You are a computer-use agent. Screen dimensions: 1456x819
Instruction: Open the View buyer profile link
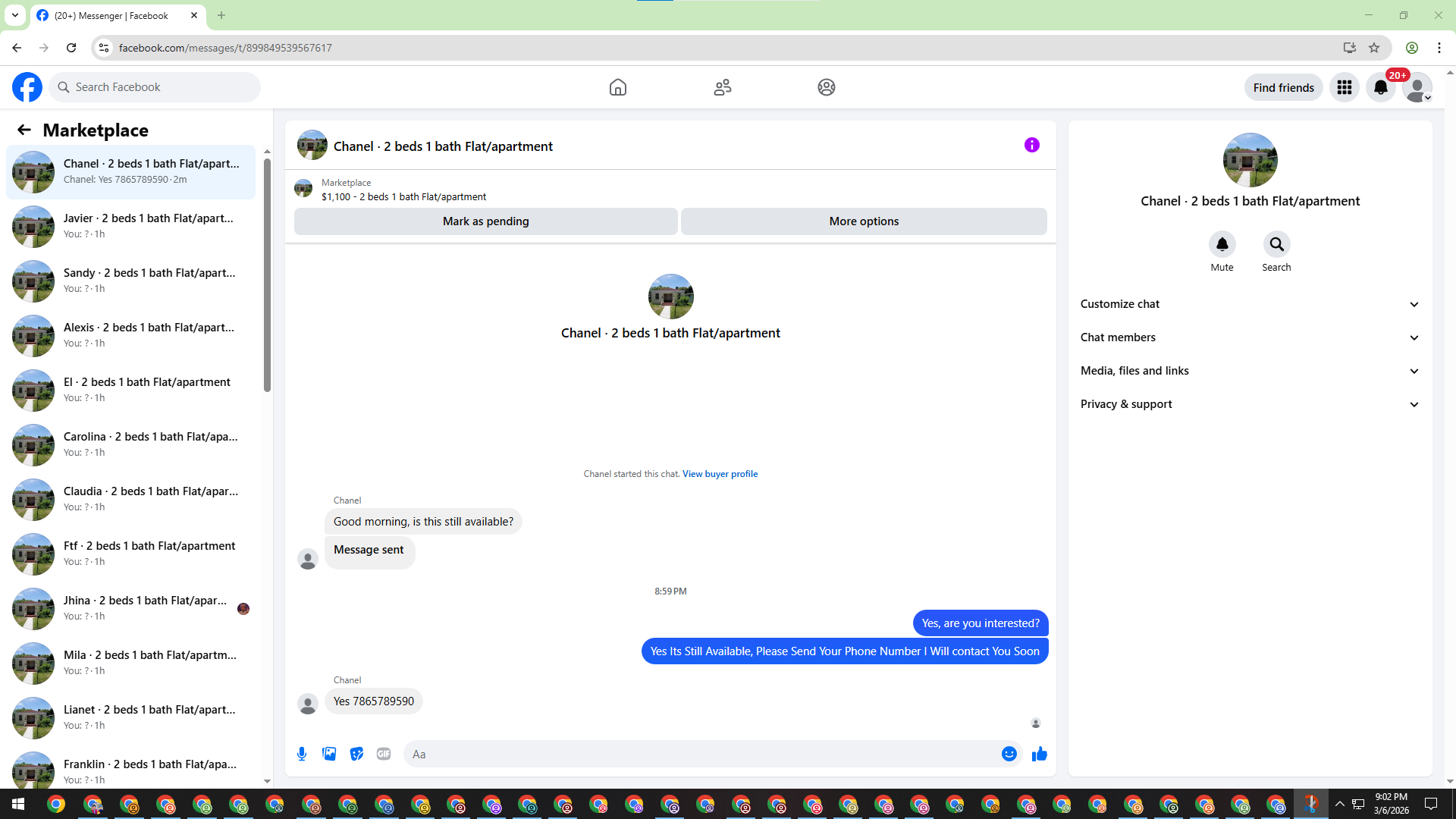(720, 474)
